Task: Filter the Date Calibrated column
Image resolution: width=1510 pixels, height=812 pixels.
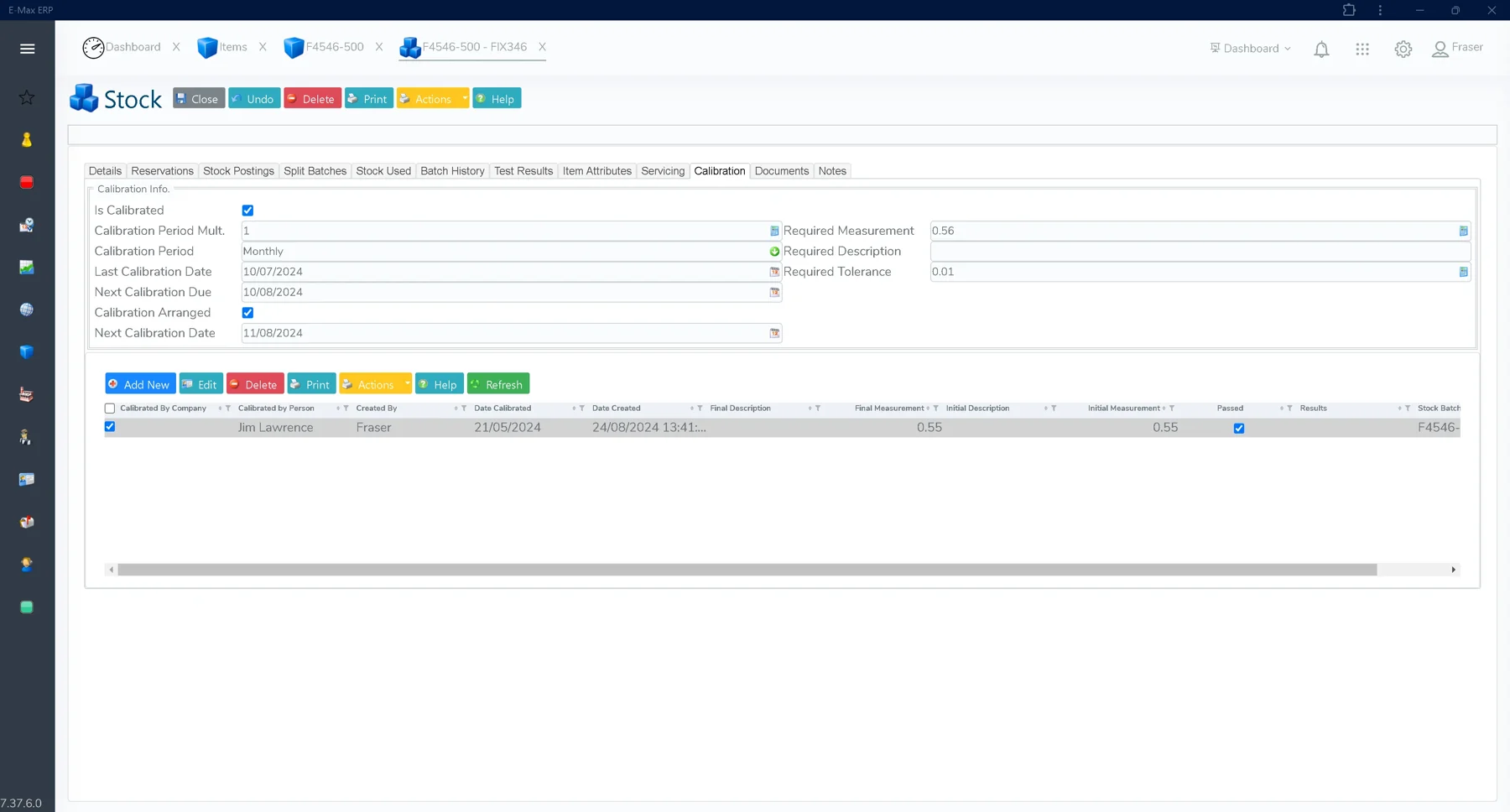Action: (581, 409)
